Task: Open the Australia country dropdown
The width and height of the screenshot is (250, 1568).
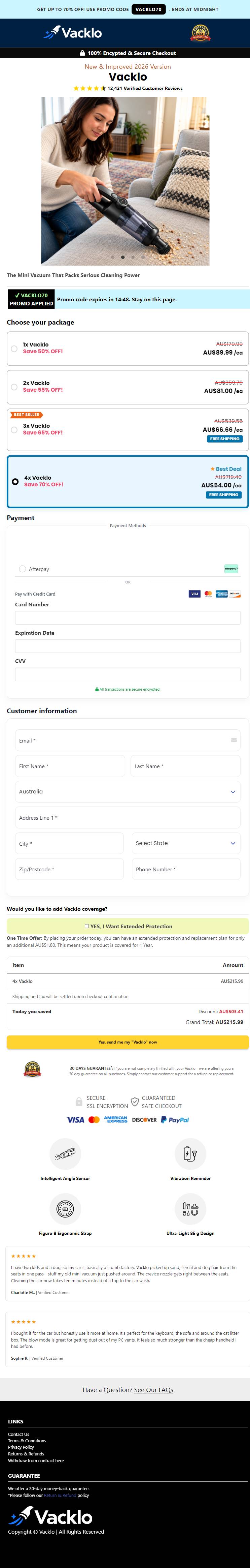Action: 128,791
